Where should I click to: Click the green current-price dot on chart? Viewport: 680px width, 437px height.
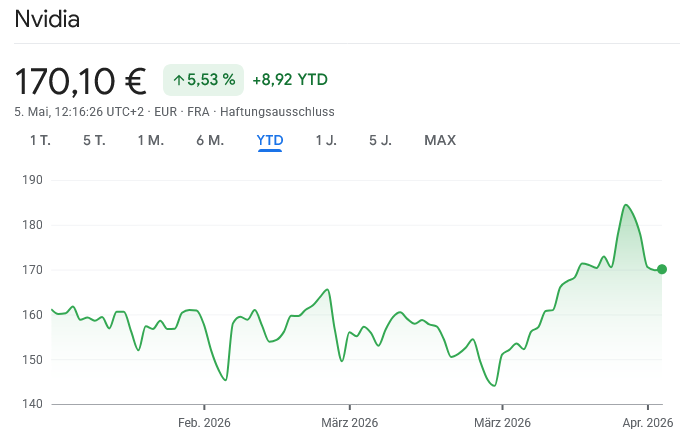[662, 269]
